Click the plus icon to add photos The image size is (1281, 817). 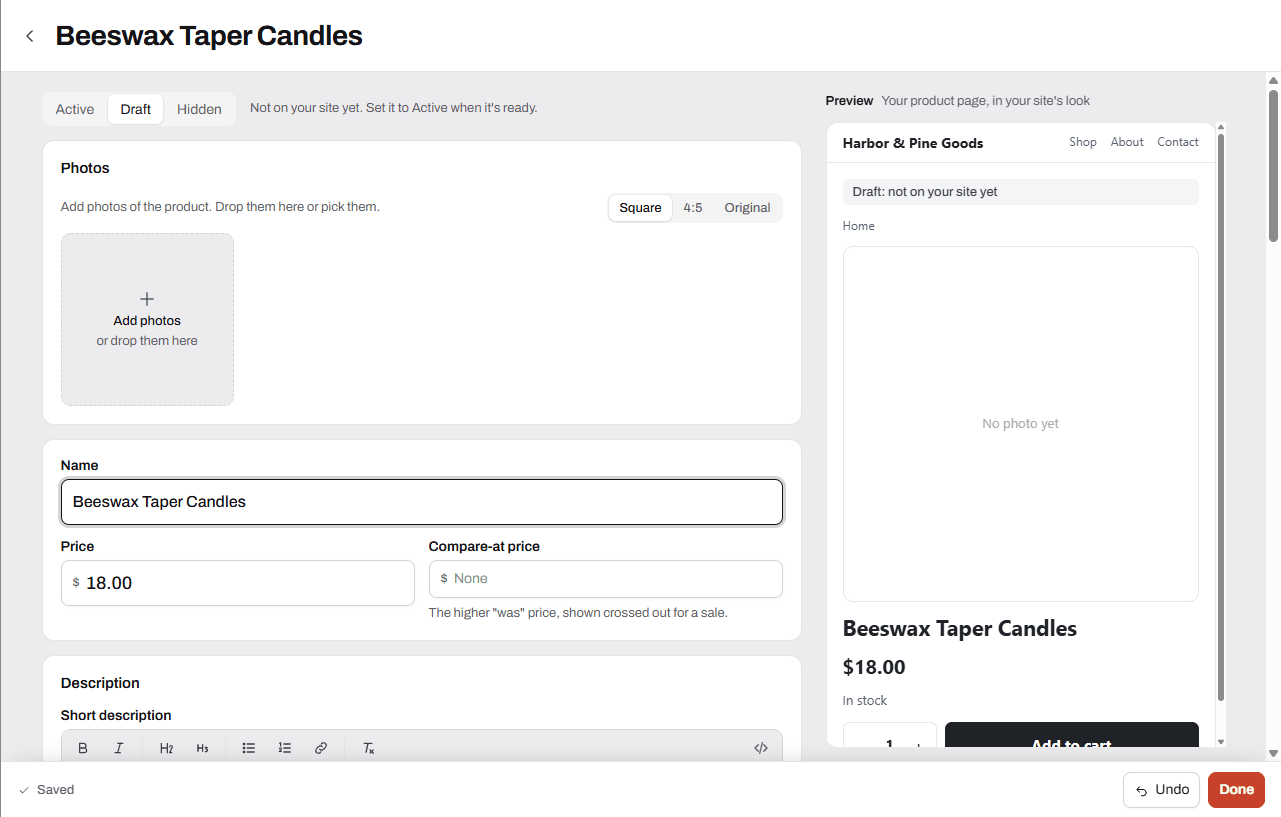147,299
